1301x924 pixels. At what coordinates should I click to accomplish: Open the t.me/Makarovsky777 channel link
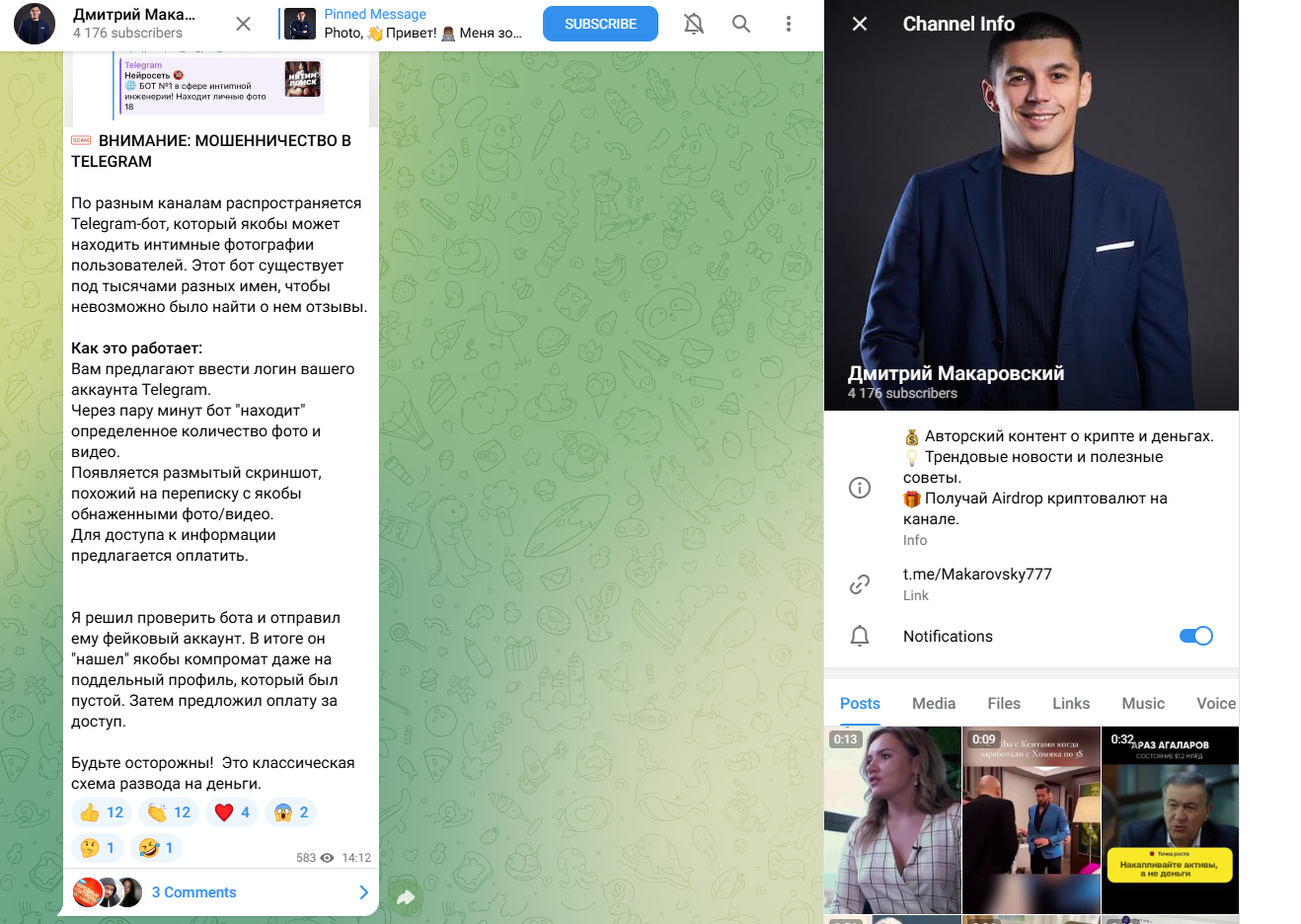977,575
